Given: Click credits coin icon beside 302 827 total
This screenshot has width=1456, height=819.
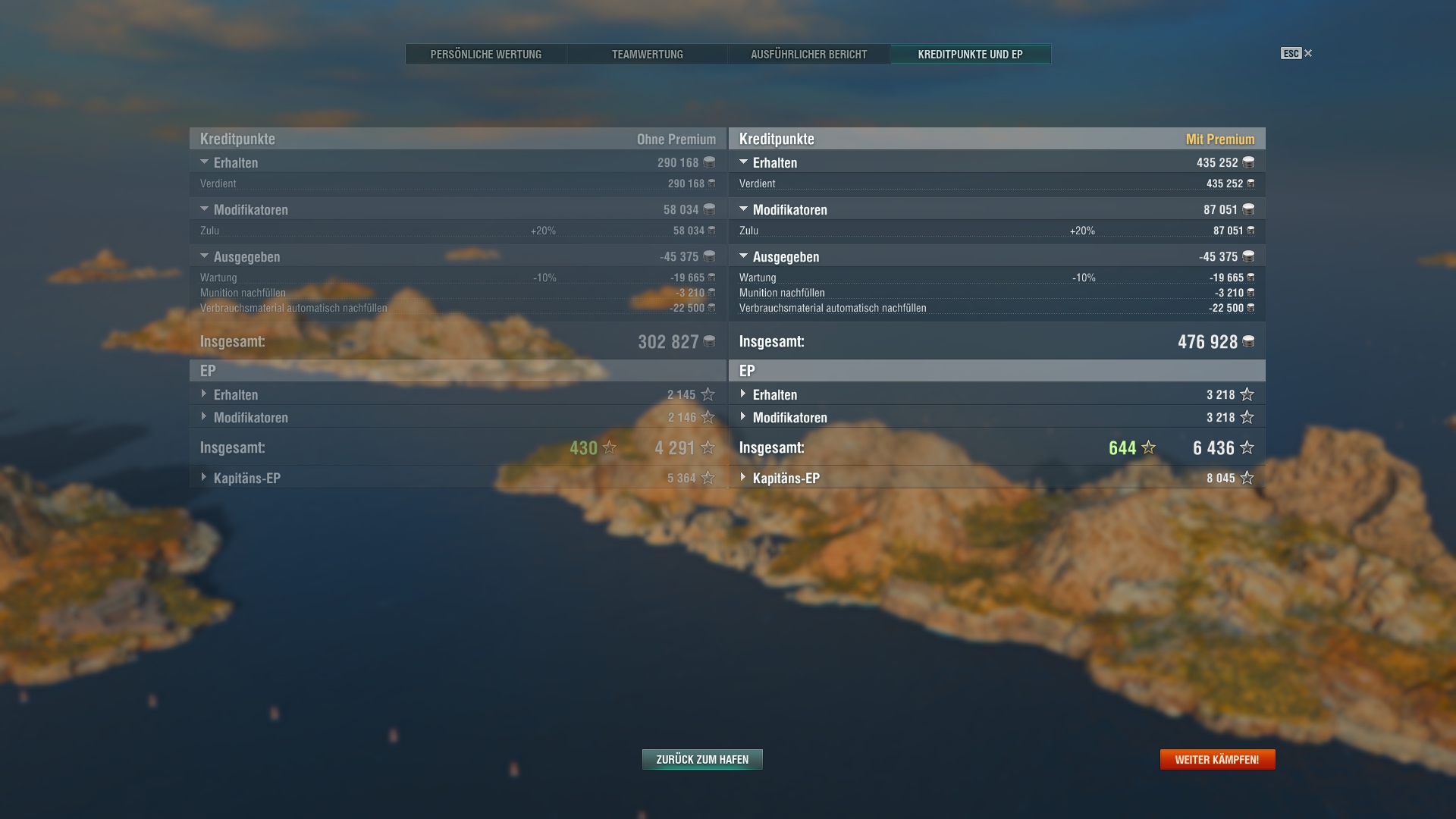Looking at the screenshot, I should point(709,342).
